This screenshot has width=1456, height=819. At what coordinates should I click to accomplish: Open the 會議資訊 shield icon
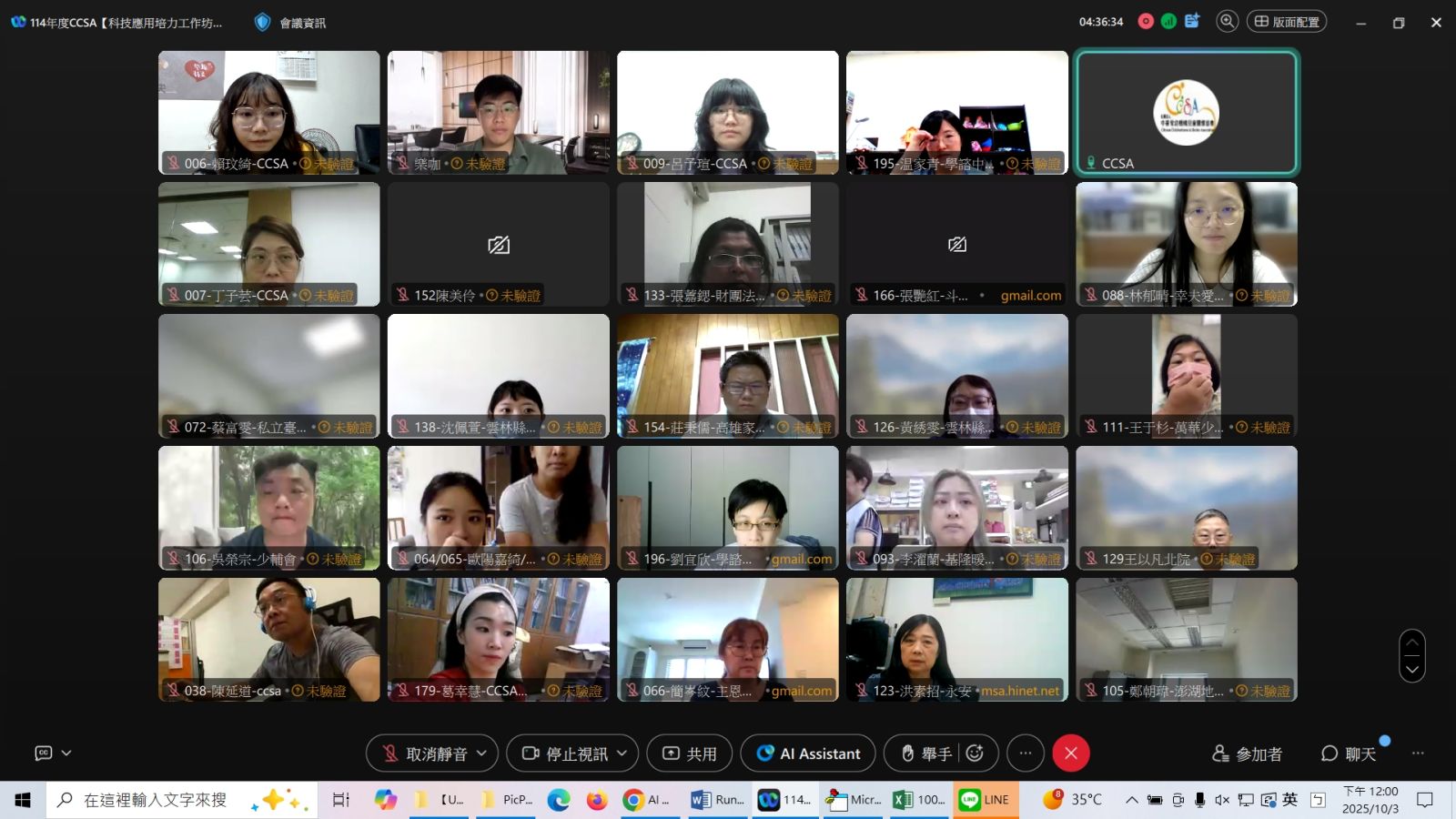click(x=262, y=22)
